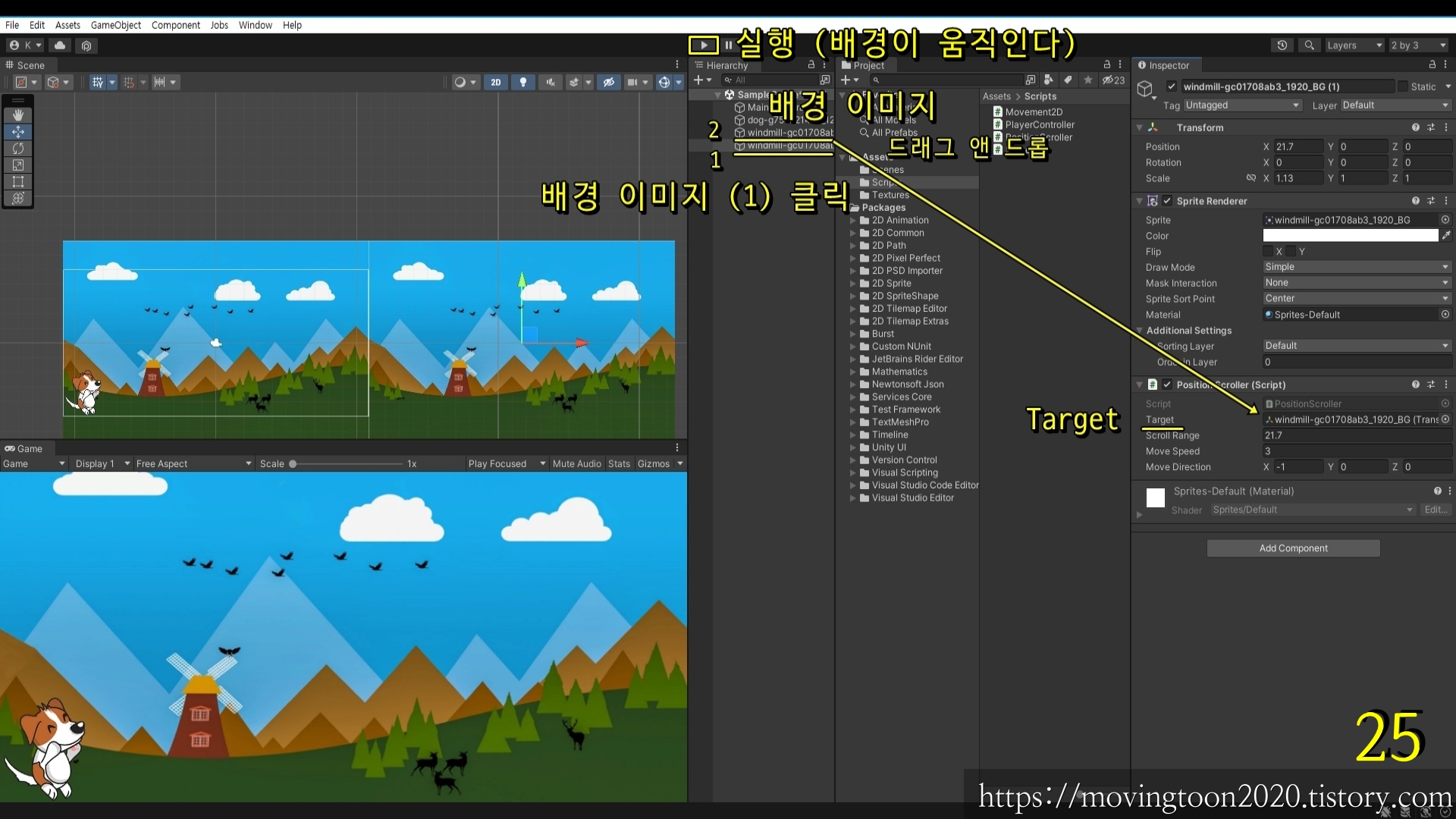Open Transform component help icon
Screen dimensions: 1456x819
(1415, 127)
